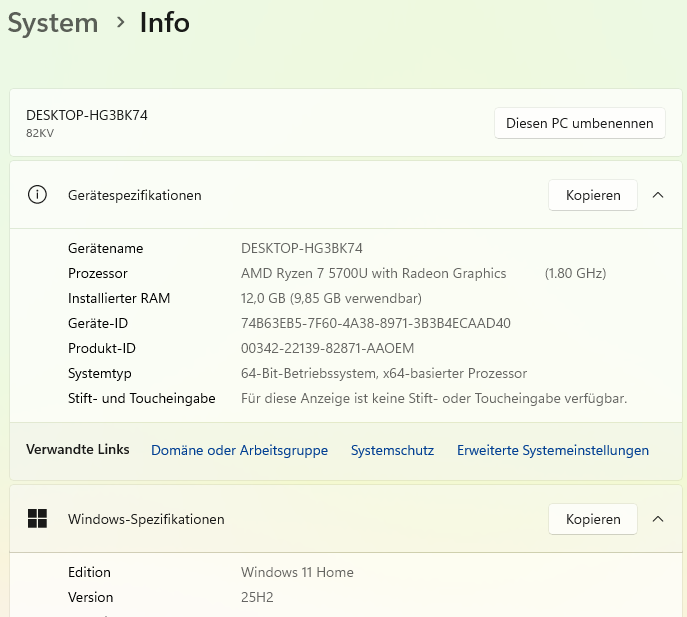This screenshot has width=687, height=617.
Task: Click the Stift- und Toucheingabe label
Action: [x=142, y=398]
